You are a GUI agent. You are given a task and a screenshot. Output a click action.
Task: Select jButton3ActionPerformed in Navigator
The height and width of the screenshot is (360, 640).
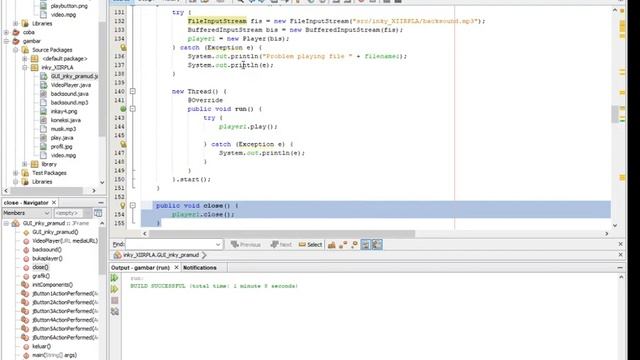coord(65,311)
